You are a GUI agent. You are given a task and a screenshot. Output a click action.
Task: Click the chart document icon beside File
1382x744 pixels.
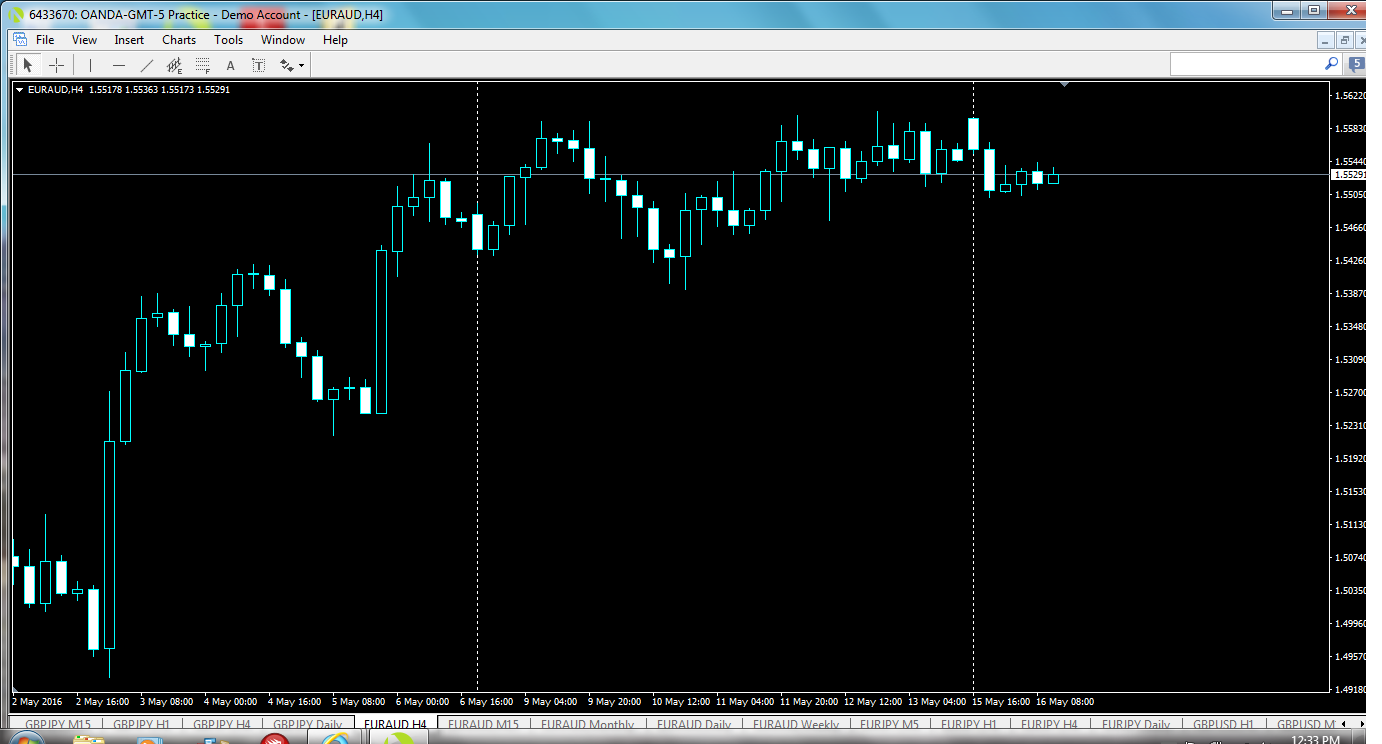pos(19,40)
